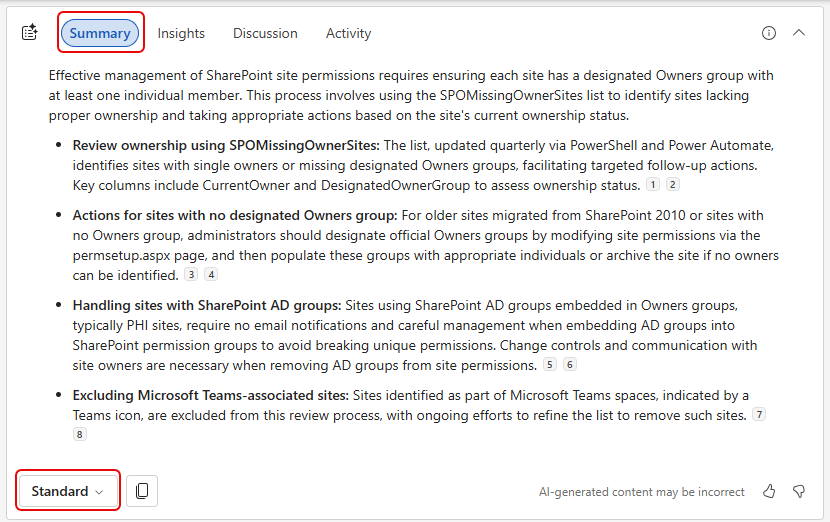Open citation reference 2

[673, 185]
